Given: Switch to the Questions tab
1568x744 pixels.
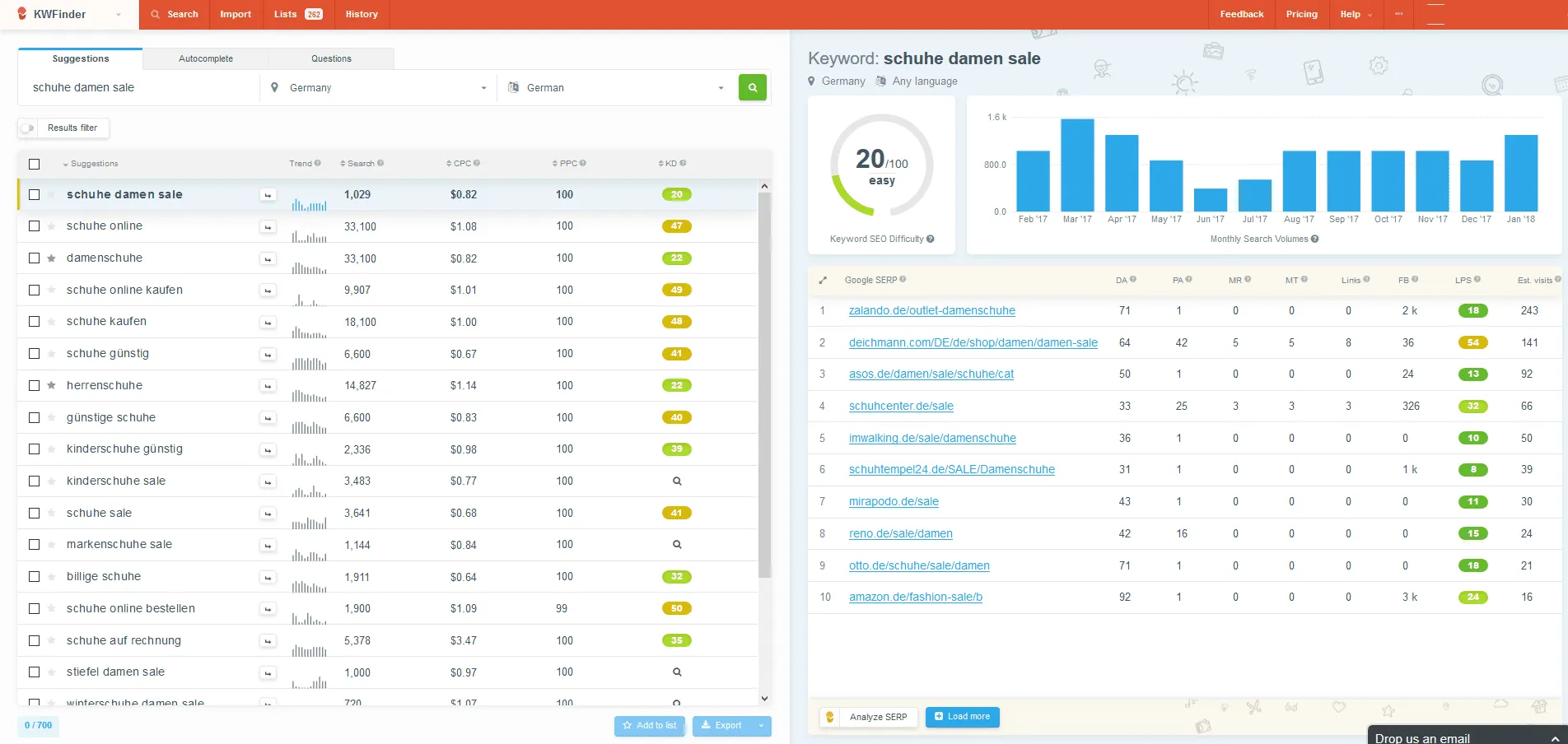Looking at the screenshot, I should 331,58.
